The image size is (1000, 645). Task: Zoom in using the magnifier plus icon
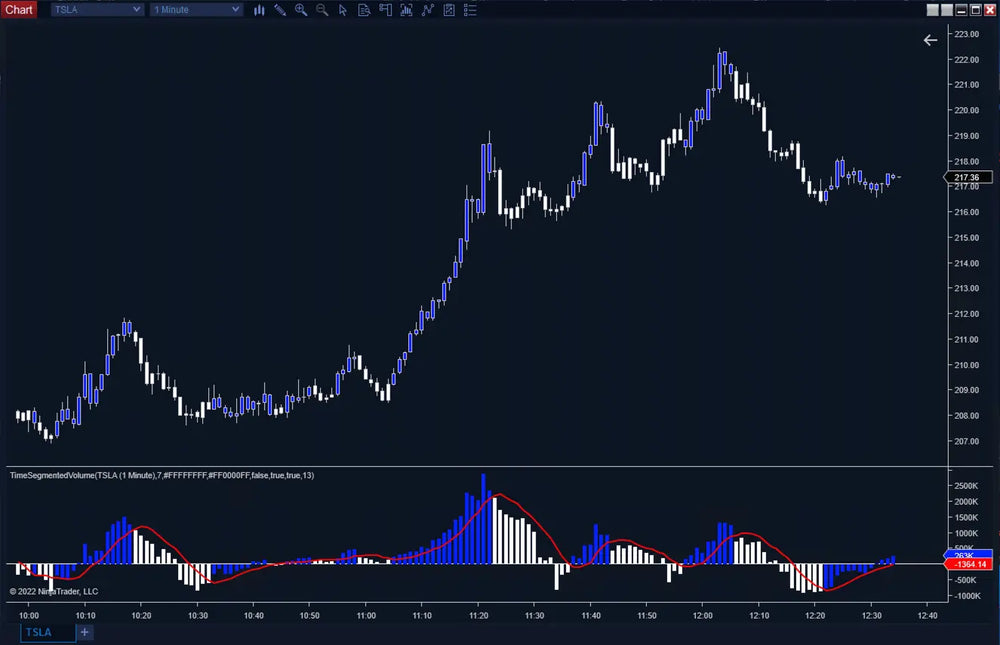pyautogui.click(x=301, y=10)
